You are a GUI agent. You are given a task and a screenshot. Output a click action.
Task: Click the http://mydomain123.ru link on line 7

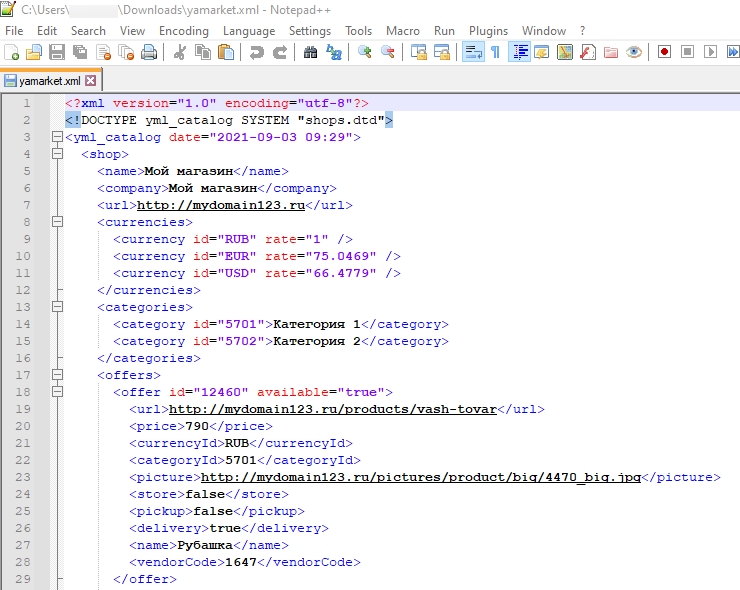click(x=220, y=206)
